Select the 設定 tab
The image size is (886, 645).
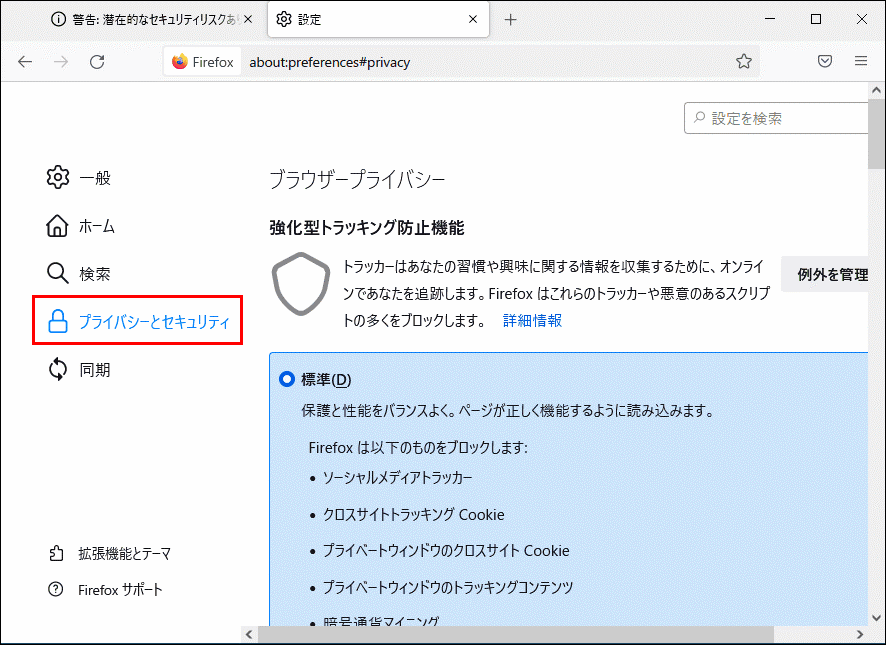coord(378,19)
